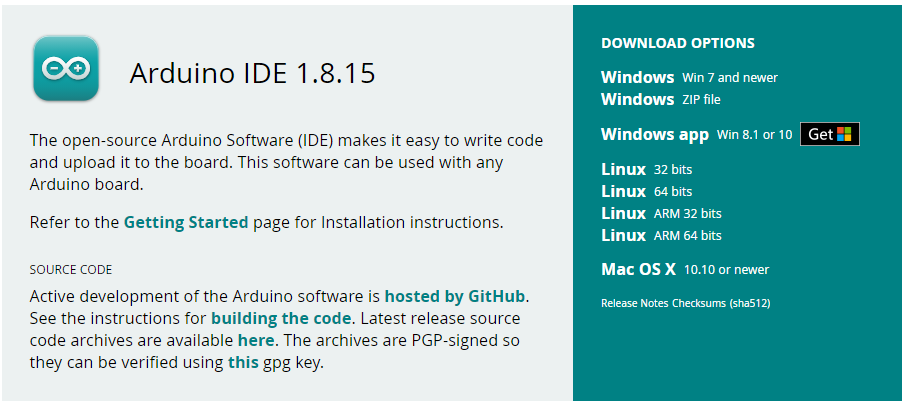Open 'this' gpg key link
This screenshot has width=908, height=405.
[243, 363]
